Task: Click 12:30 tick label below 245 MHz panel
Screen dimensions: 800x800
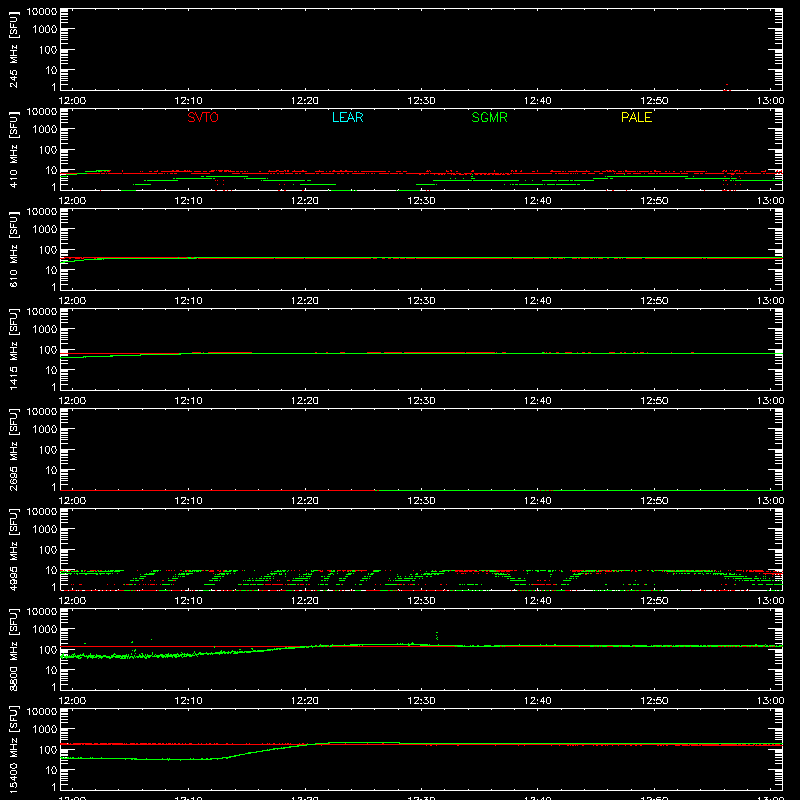Action: click(421, 101)
